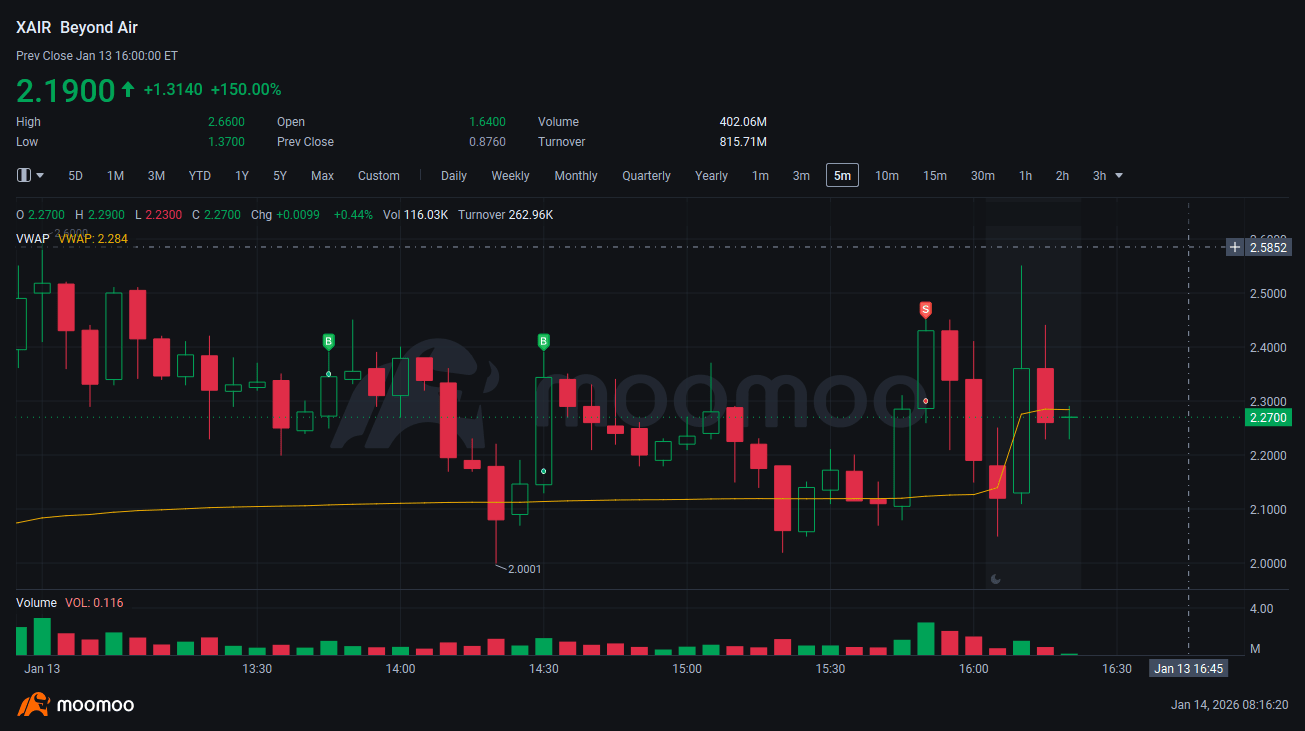Choose the 10m interval

coord(887,176)
